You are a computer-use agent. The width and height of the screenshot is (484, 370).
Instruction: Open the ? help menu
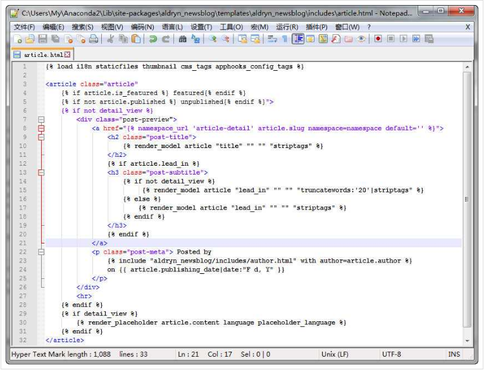tap(369, 27)
